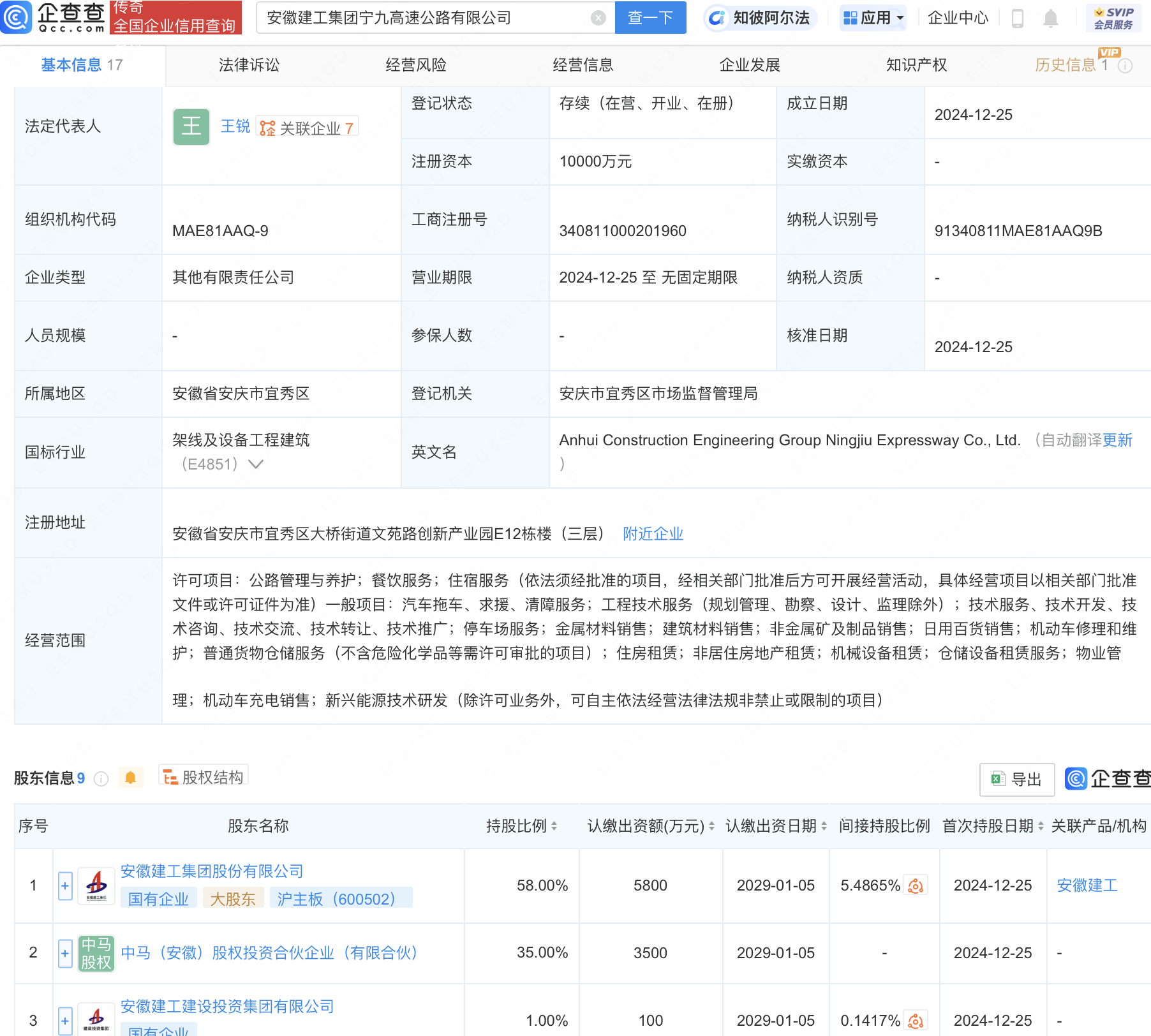The width and height of the screenshot is (1151, 1036).
Task: Open notifications bell in the header
Action: [x=1051, y=18]
